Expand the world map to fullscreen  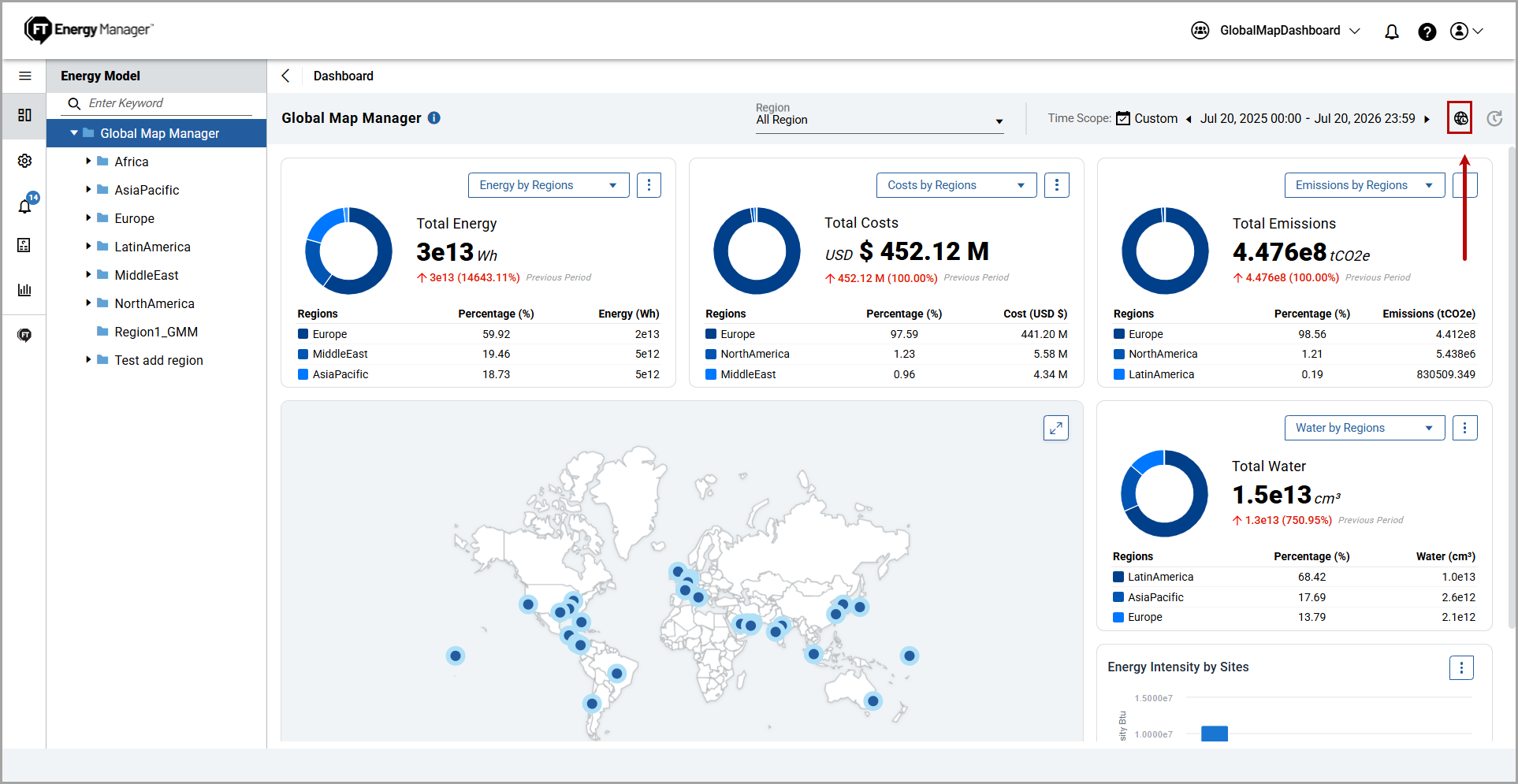pos(1055,428)
